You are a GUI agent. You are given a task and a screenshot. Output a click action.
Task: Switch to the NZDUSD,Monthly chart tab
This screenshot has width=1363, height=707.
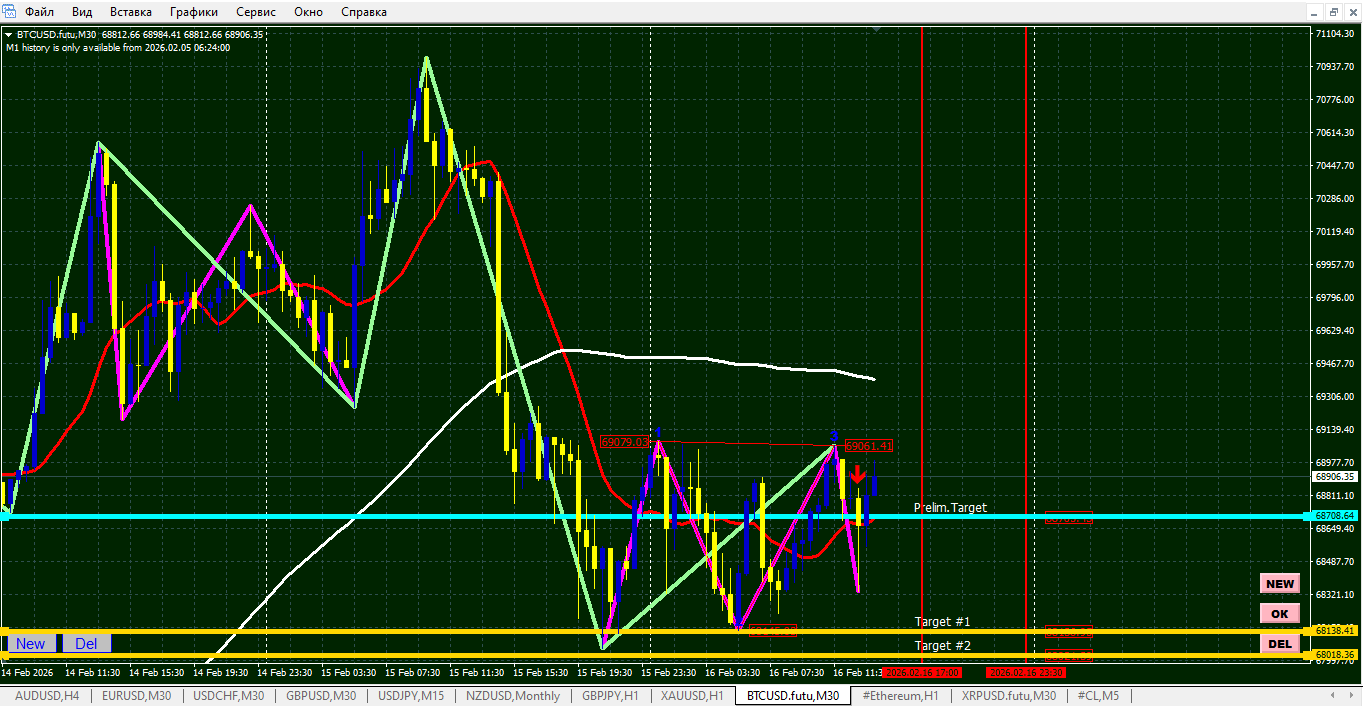tap(513, 695)
